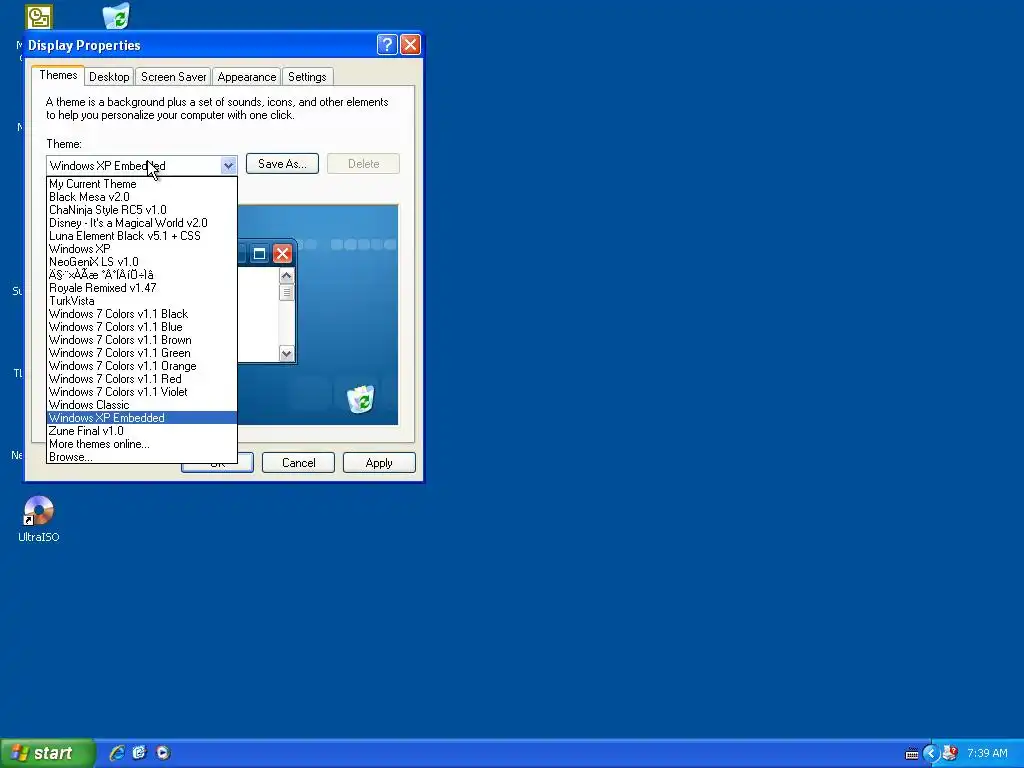Choose Luna Element Black v5.1 + CSS
The height and width of the screenshot is (768, 1024).
click(142, 236)
